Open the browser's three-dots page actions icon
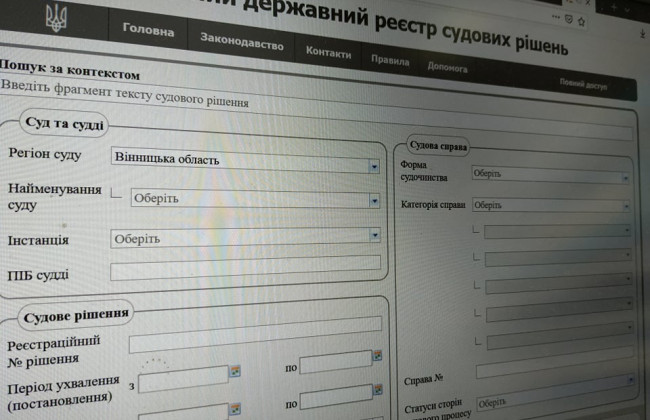 pyautogui.click(x=556, y=17)
